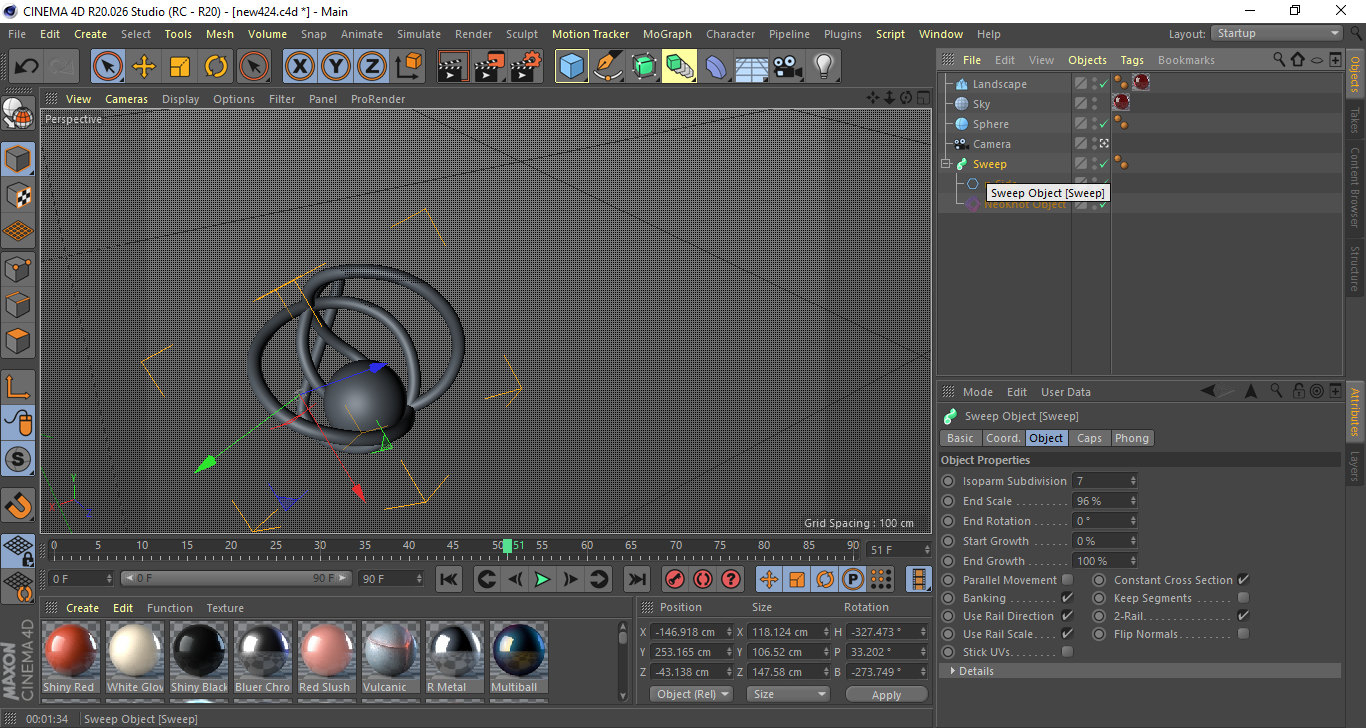1366x728 pixels.
Task: Toggle Use Rail Direction checkbox
Action: (x=1067, y=616)
